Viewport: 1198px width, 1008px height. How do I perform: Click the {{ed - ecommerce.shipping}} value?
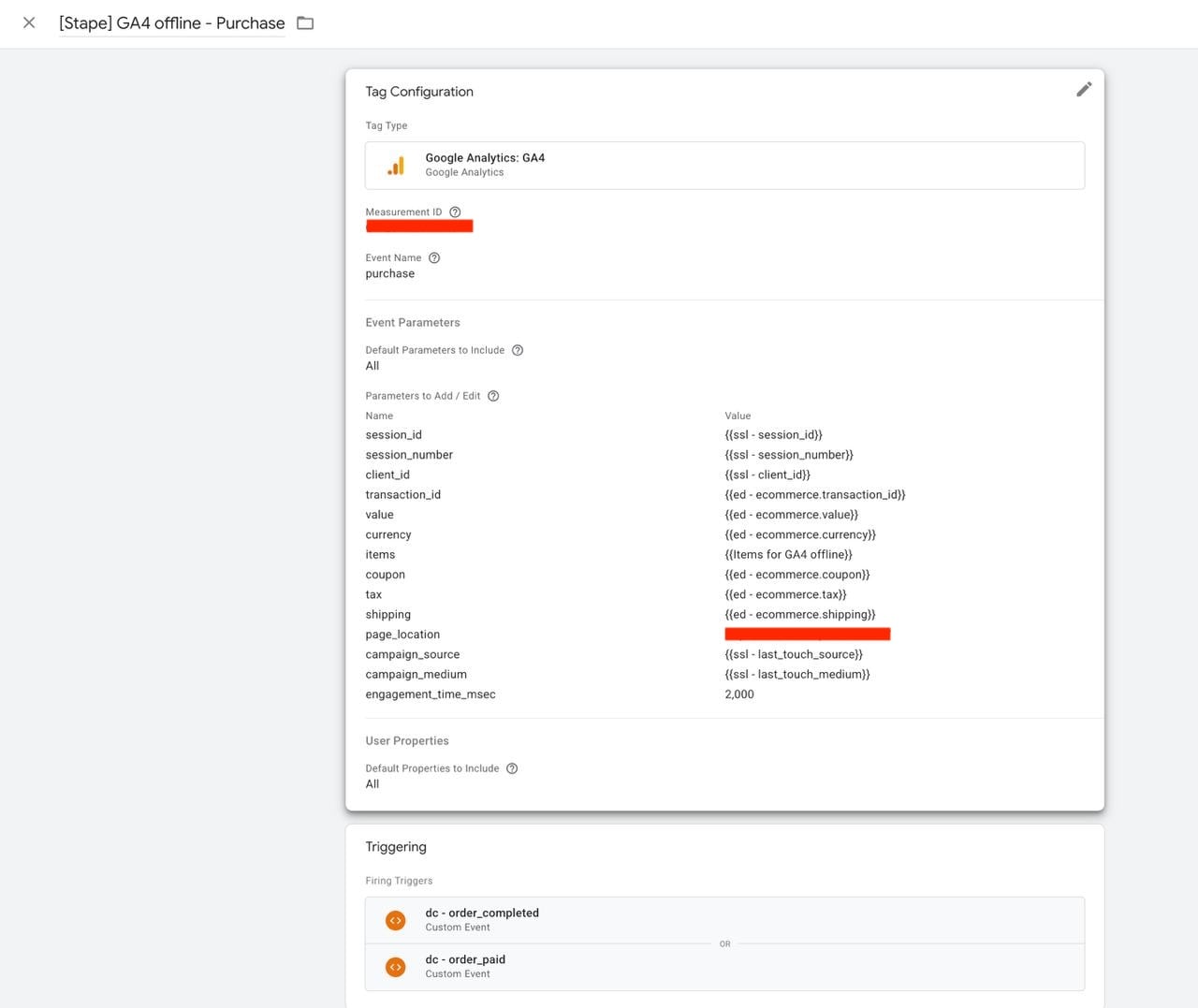[x=800, y=615]
